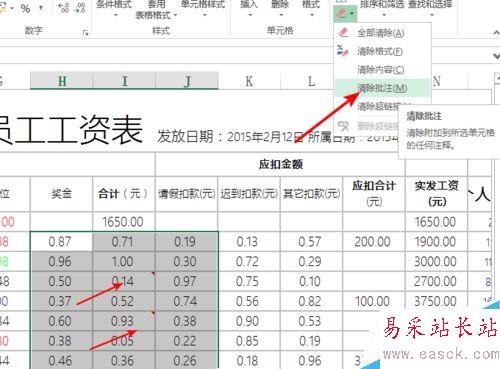Choose 清除内容(C) from the menu
500x369 pixels.
pos(380,70)
